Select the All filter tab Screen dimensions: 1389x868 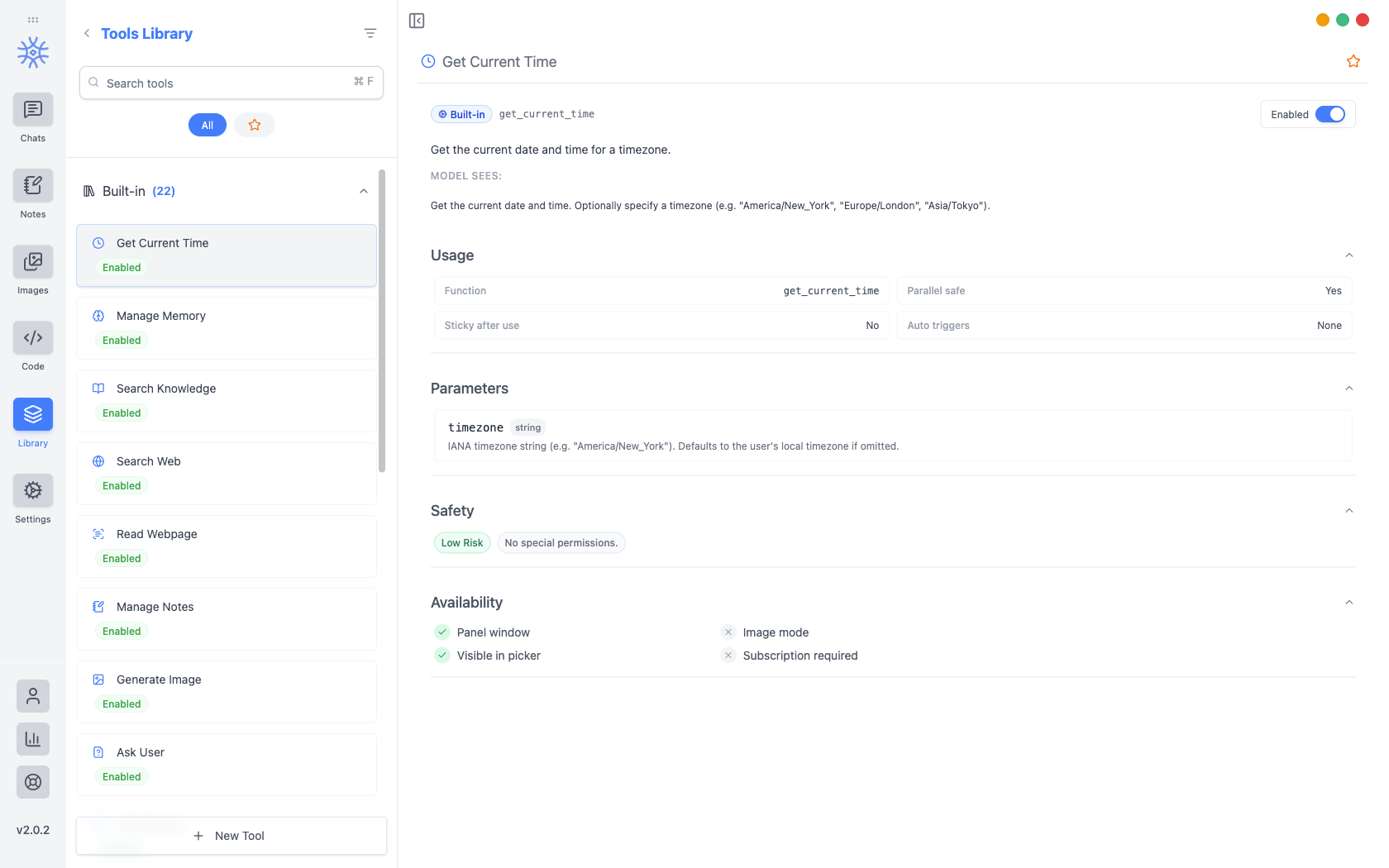pos(208,125)
